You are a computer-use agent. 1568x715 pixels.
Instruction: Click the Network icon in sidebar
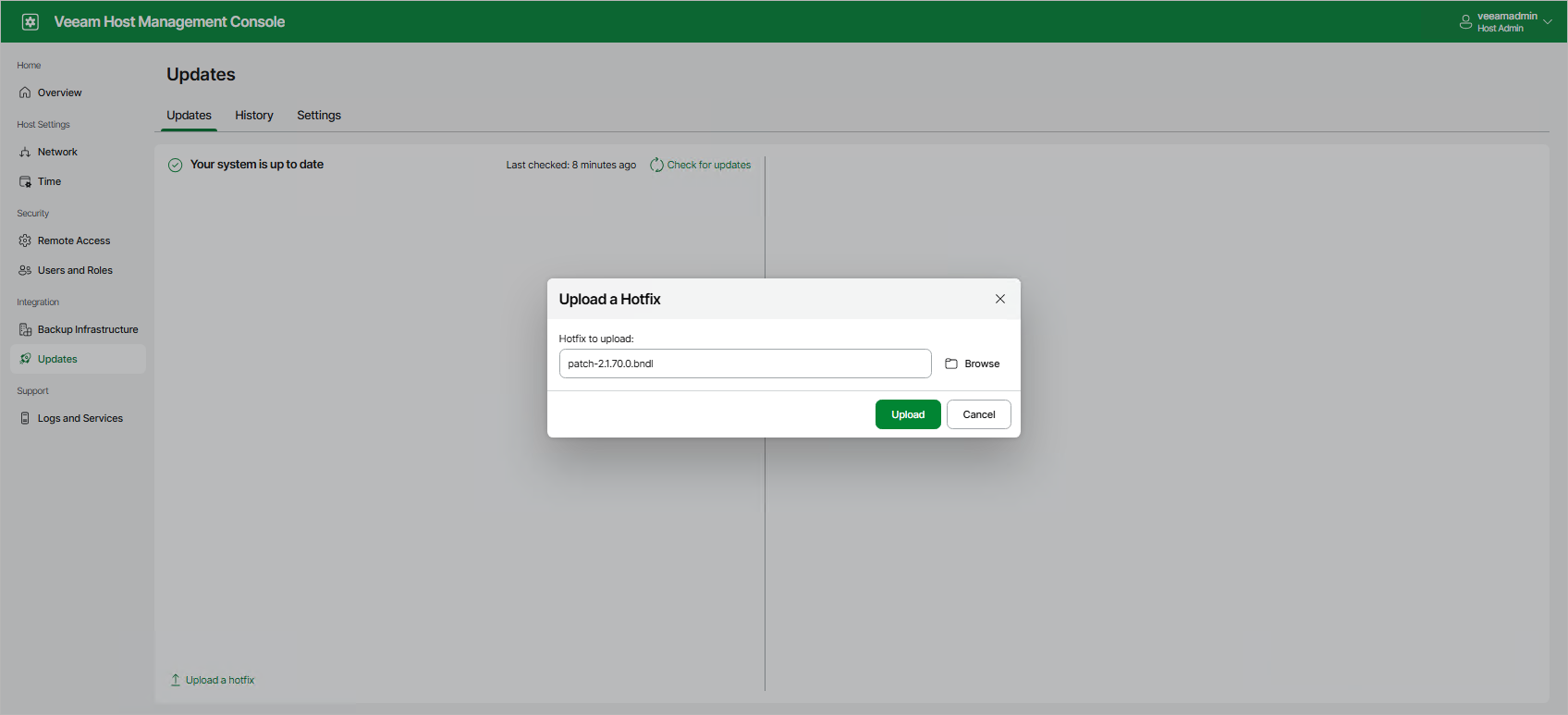click(25, 152)
